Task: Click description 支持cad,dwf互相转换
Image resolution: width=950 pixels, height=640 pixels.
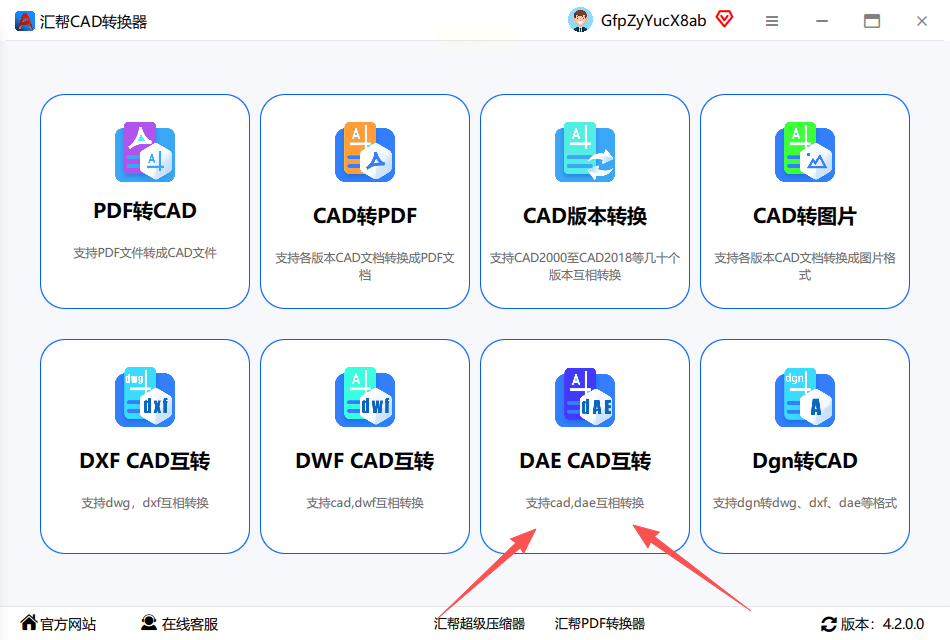Action: click(x=365, y=502)
